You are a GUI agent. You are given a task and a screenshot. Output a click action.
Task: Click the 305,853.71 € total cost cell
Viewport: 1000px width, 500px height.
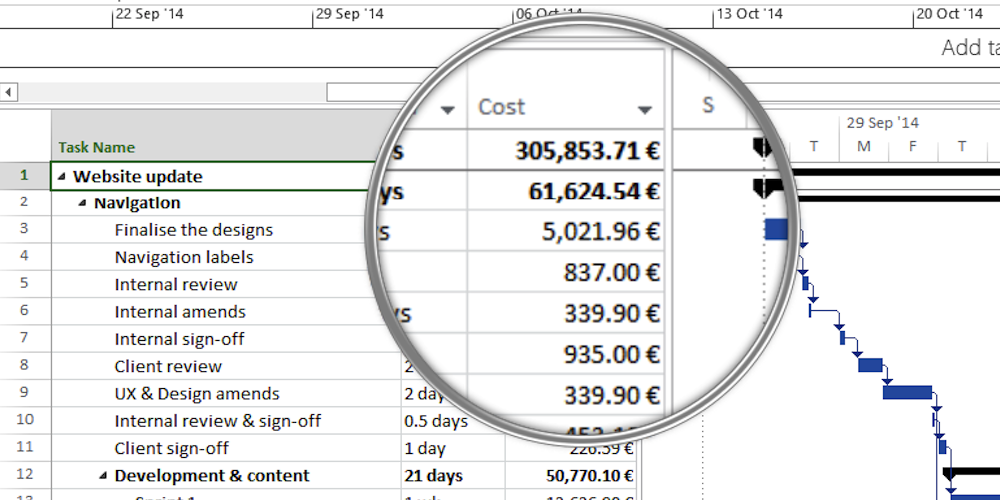(587, 151)
